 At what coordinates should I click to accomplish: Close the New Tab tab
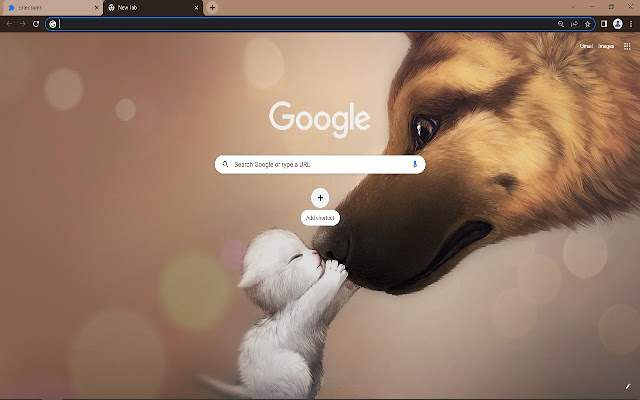click(x=196, y=8)
